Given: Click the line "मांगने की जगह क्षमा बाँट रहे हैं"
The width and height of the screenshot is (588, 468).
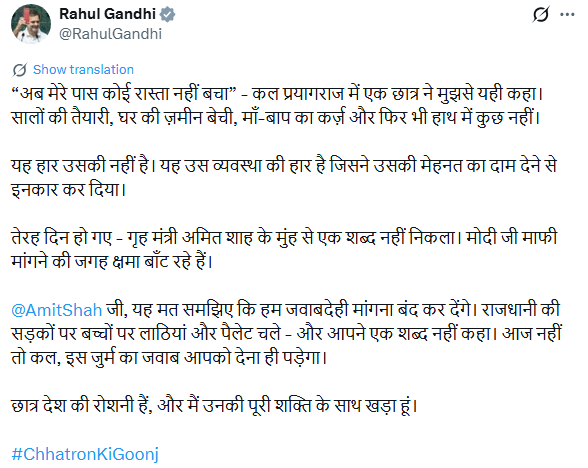Looking at the screenshot, I should tap(112, 262).
